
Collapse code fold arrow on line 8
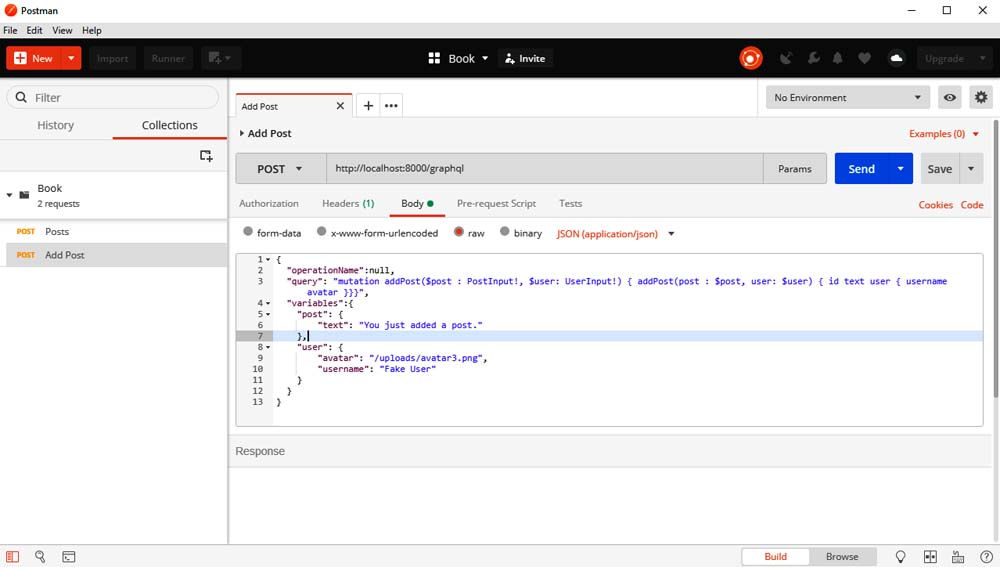point(268,348)
